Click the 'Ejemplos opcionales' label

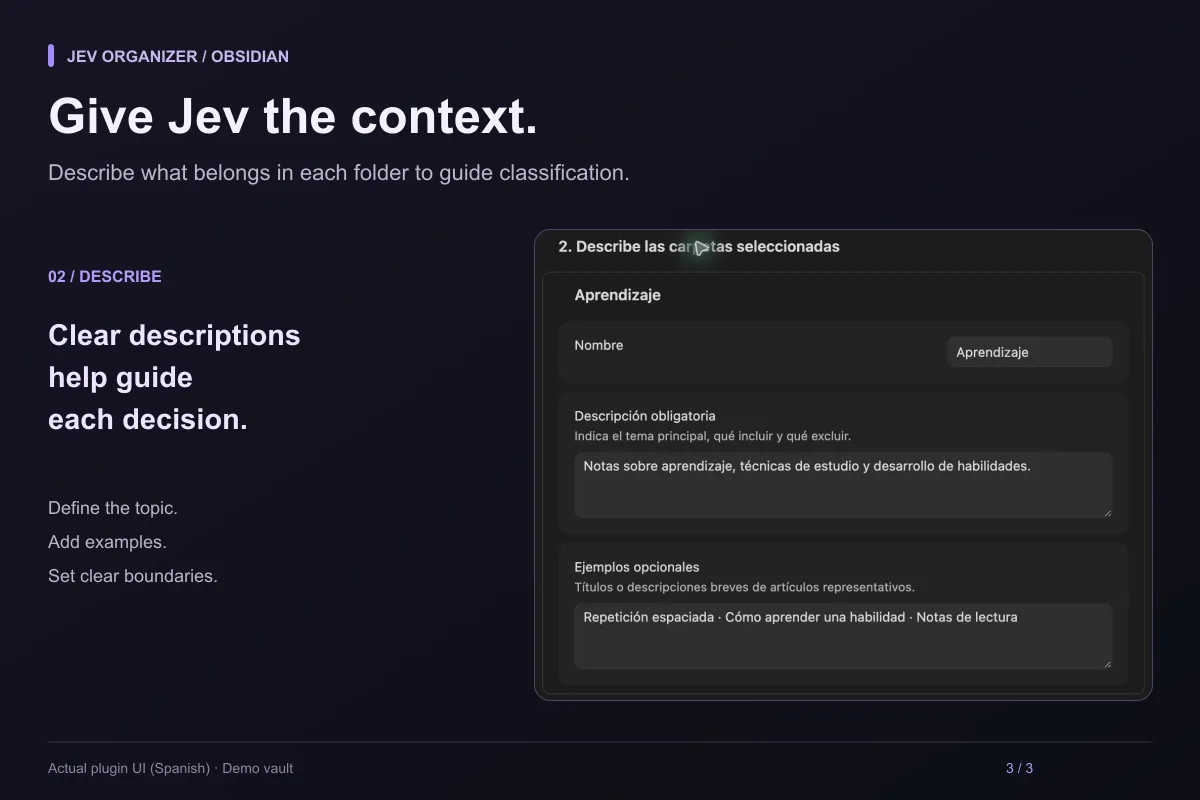point(637,567)
